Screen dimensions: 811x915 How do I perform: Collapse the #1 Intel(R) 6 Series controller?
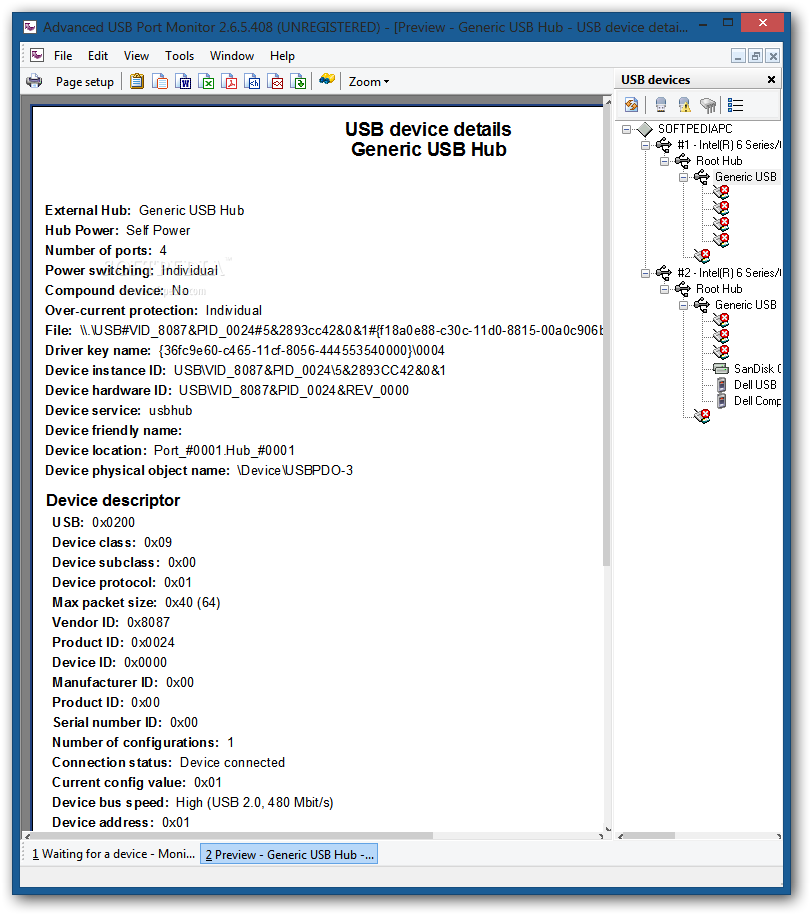pyautogui.click(x=645, y=145)
